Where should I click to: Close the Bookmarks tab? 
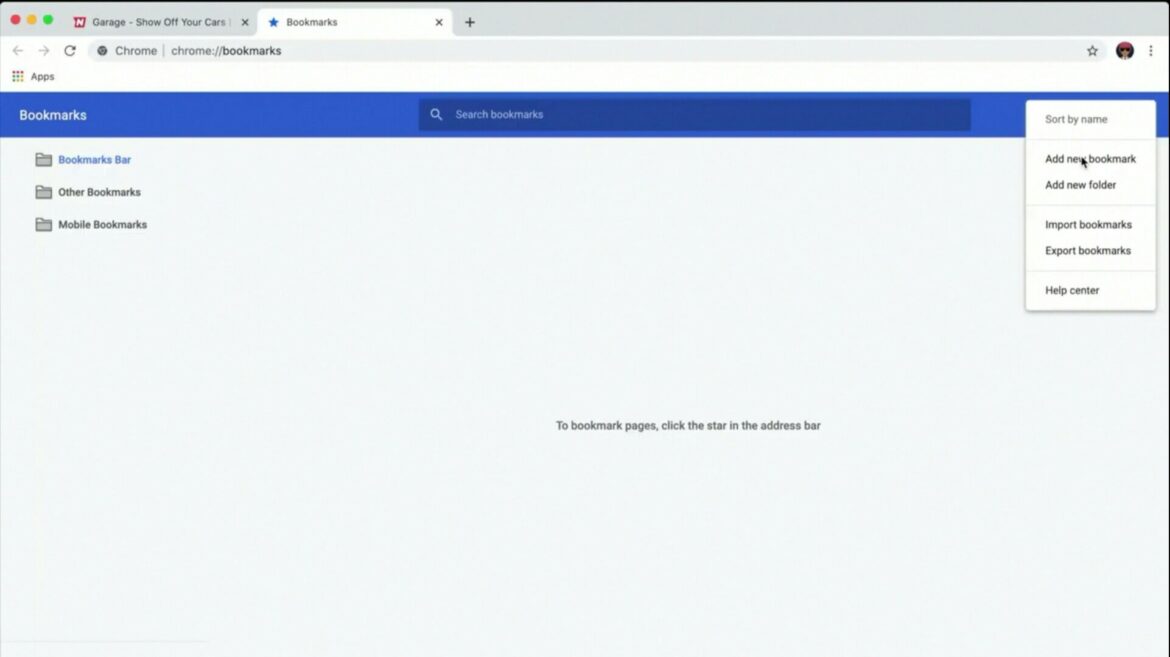(438, 22)
